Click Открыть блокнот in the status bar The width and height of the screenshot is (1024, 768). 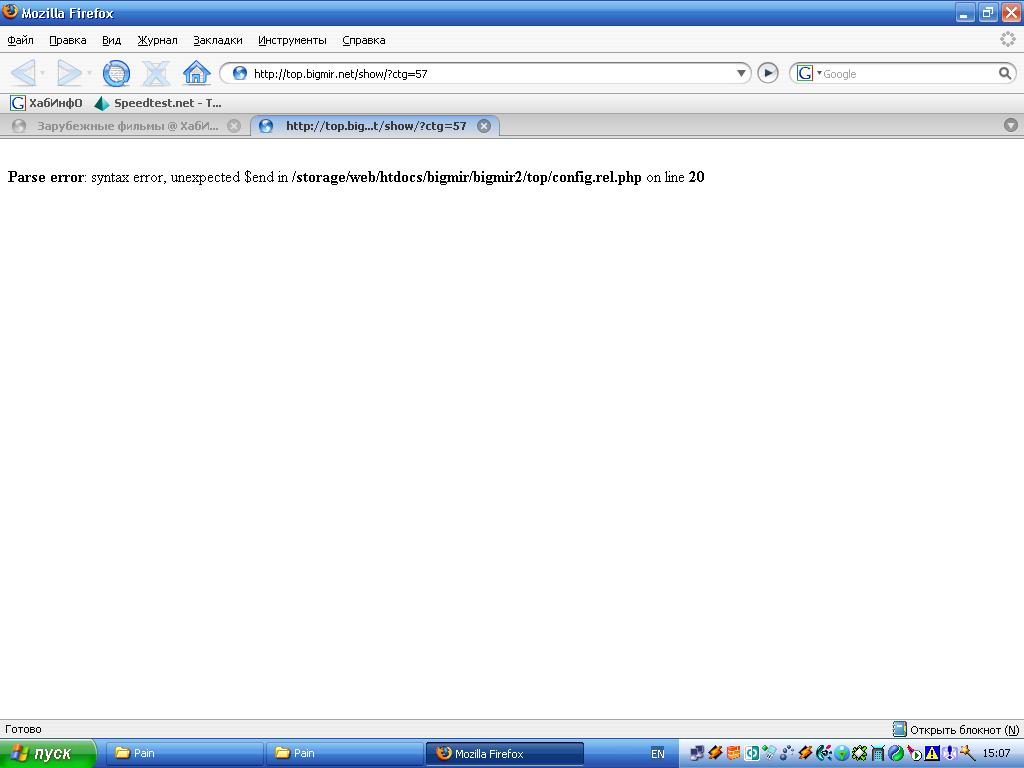956,730
